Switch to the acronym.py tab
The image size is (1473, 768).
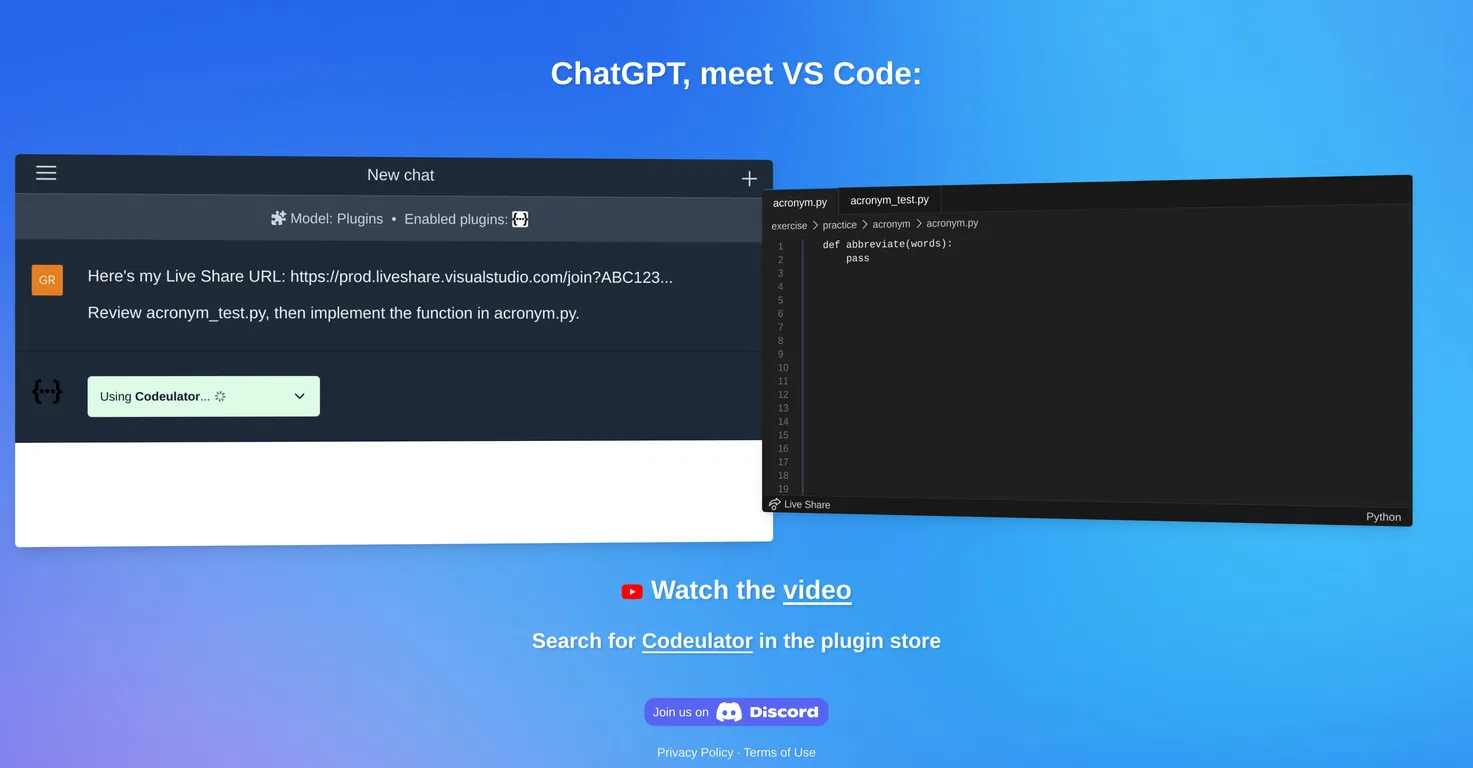(800, 202)
